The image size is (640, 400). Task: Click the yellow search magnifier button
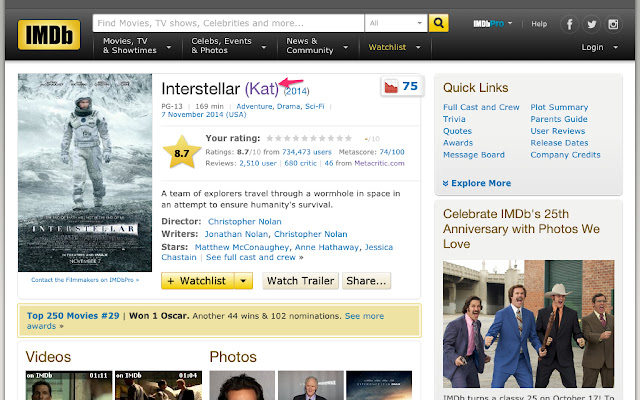point(438,23)
